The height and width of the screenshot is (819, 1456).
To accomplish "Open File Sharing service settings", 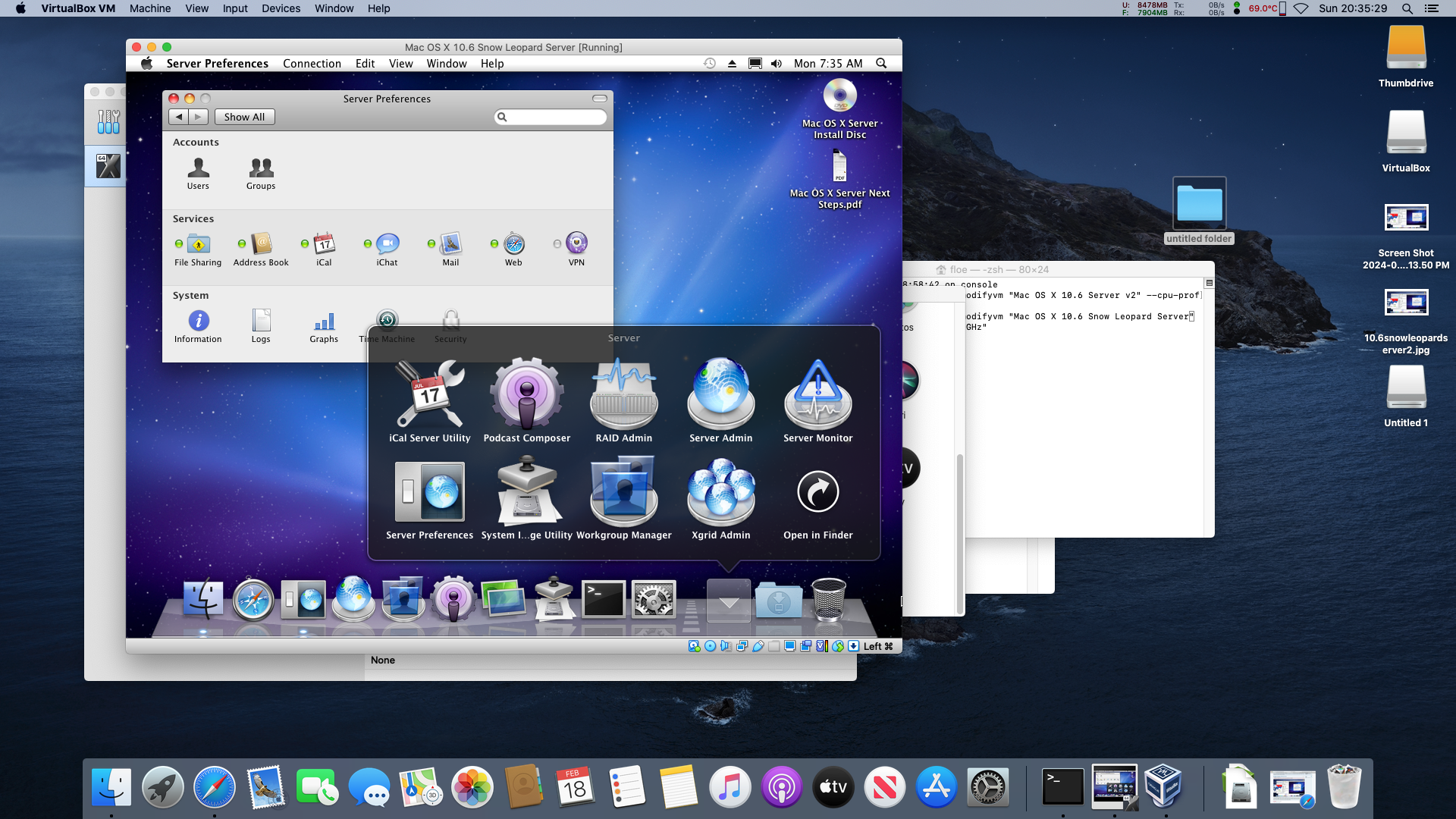I will coord(198,249).
